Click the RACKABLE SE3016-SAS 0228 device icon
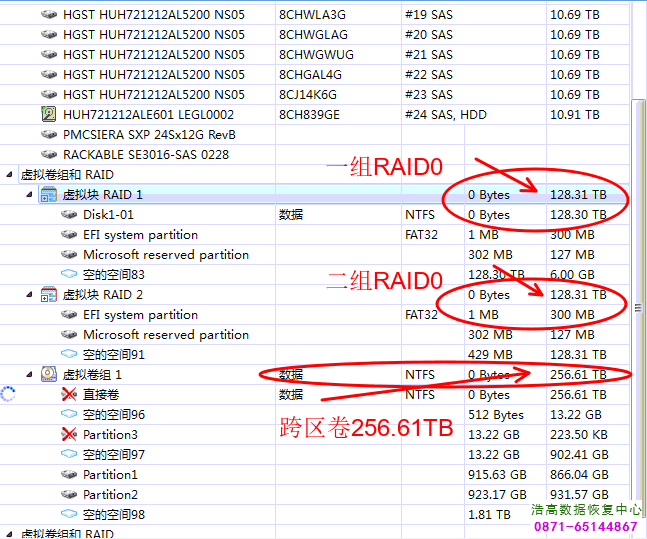This screenshot has height=539, width=647. click(x=49, y=155)
